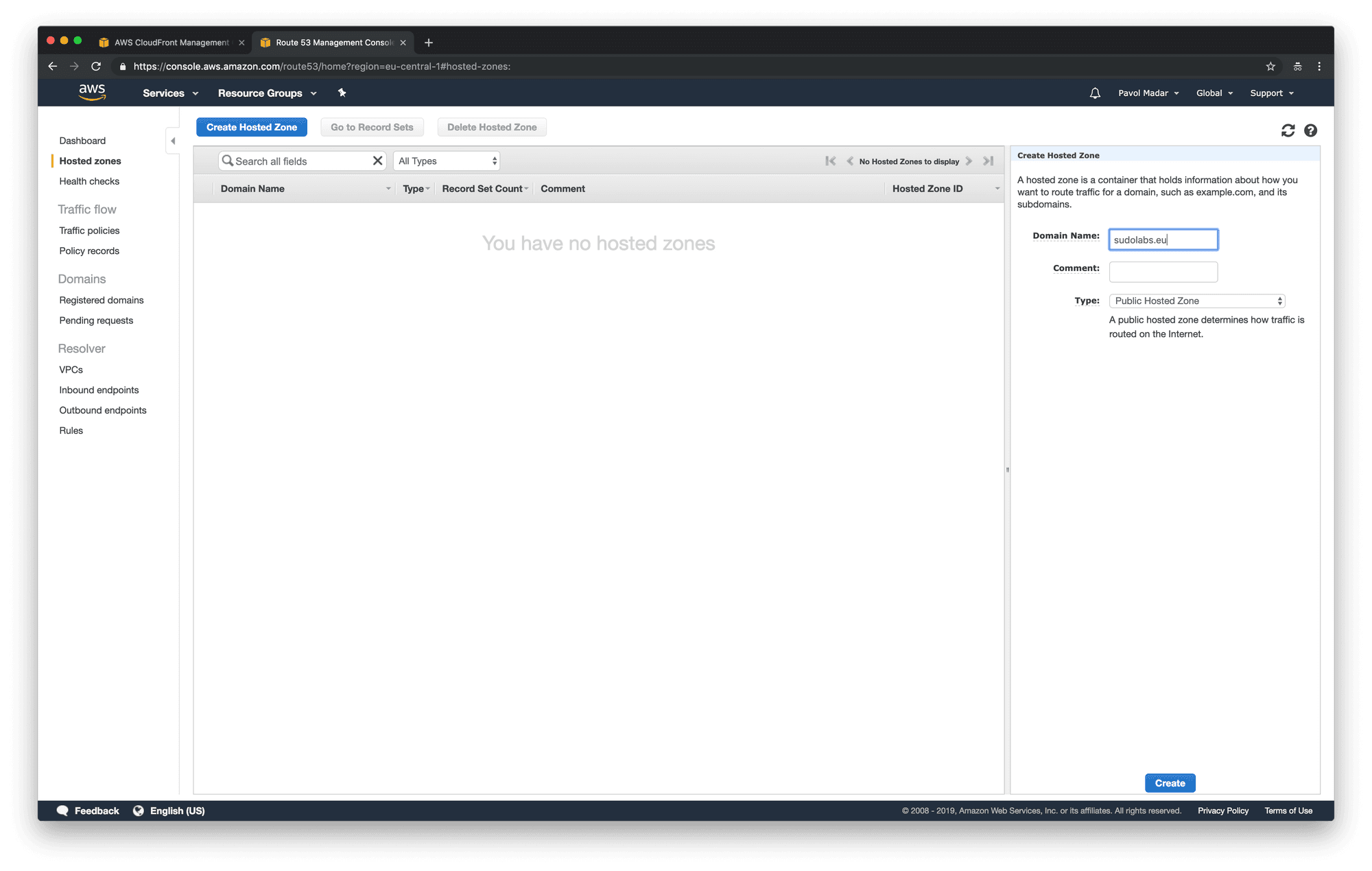
Task: Click the blue Create button
Action: [1170, 783]
